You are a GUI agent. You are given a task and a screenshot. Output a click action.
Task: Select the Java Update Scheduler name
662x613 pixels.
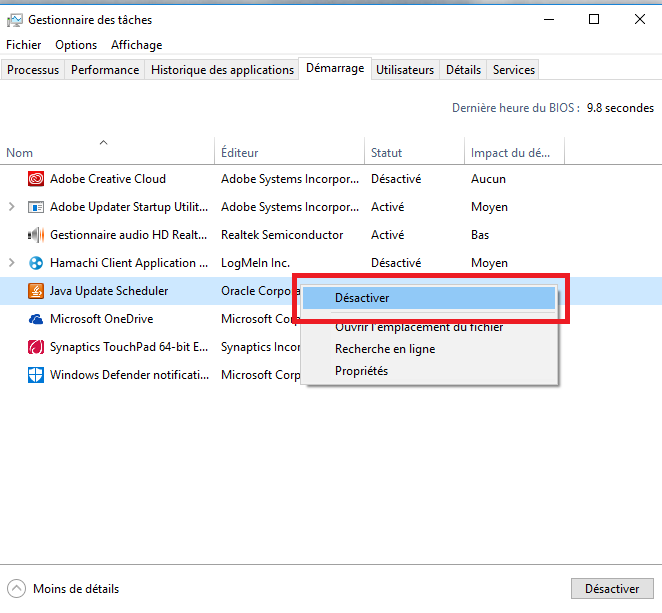pyautogui.click(x=109, y=291)
